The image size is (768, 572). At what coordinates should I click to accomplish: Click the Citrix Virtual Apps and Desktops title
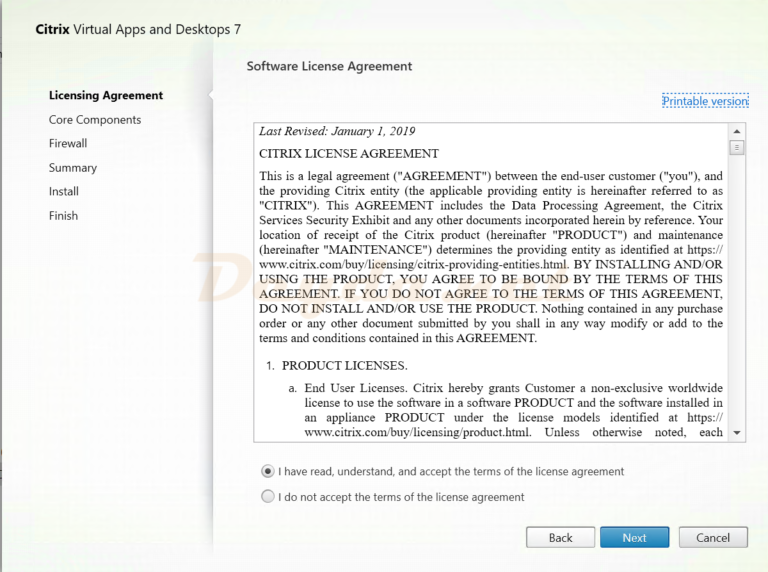pyautogui.click(x=138, y=29)
